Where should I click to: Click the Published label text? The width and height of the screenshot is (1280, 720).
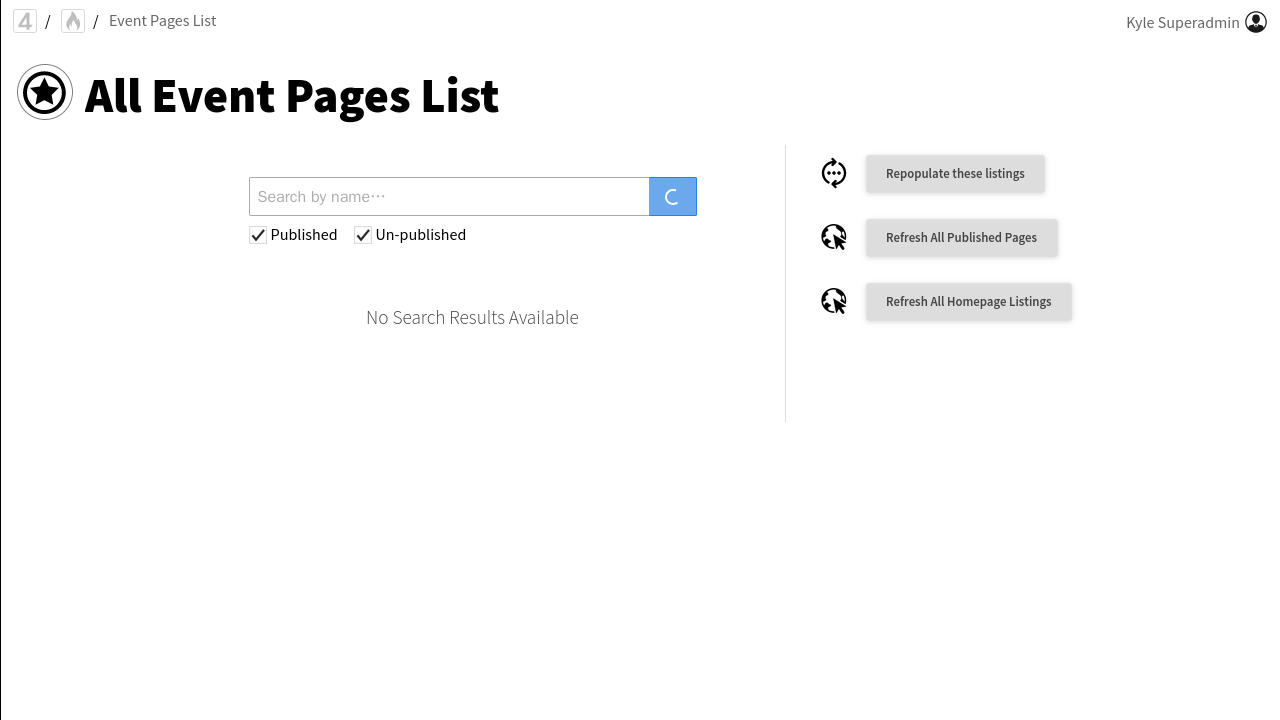(304, 235)
